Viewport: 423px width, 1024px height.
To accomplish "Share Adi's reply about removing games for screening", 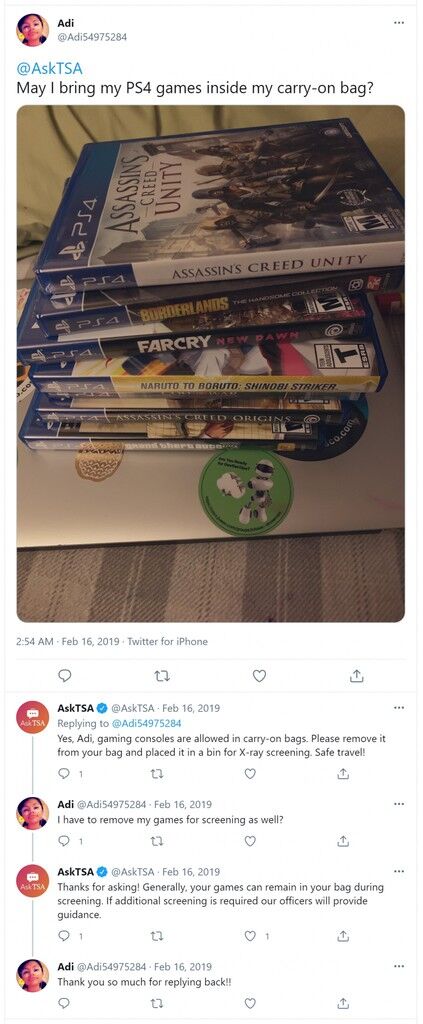I will 343,841.
